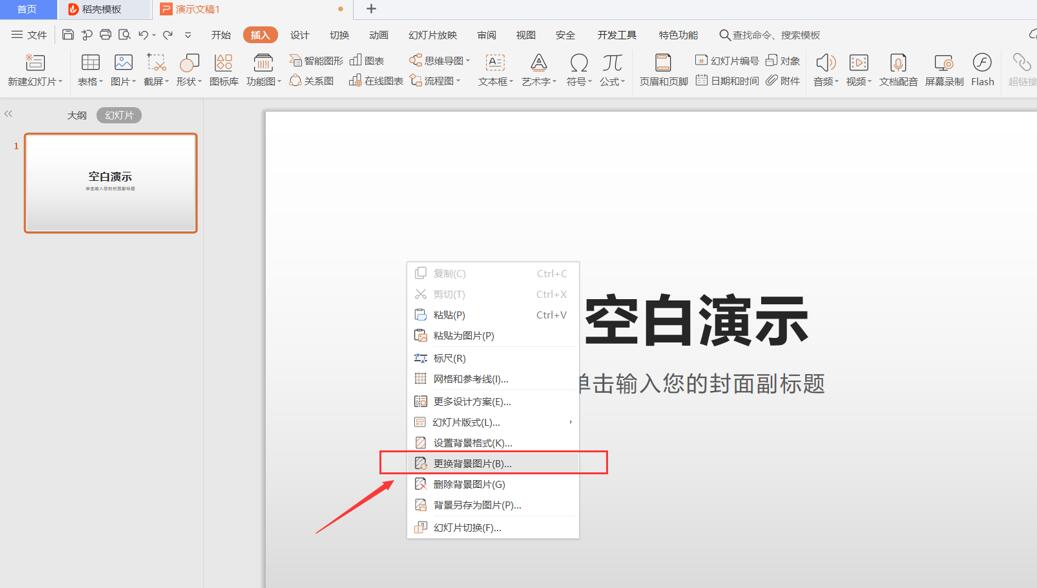Click the Undo arrow
The width and height of the screenshot is (1037, 588).
tap(143, 34)
